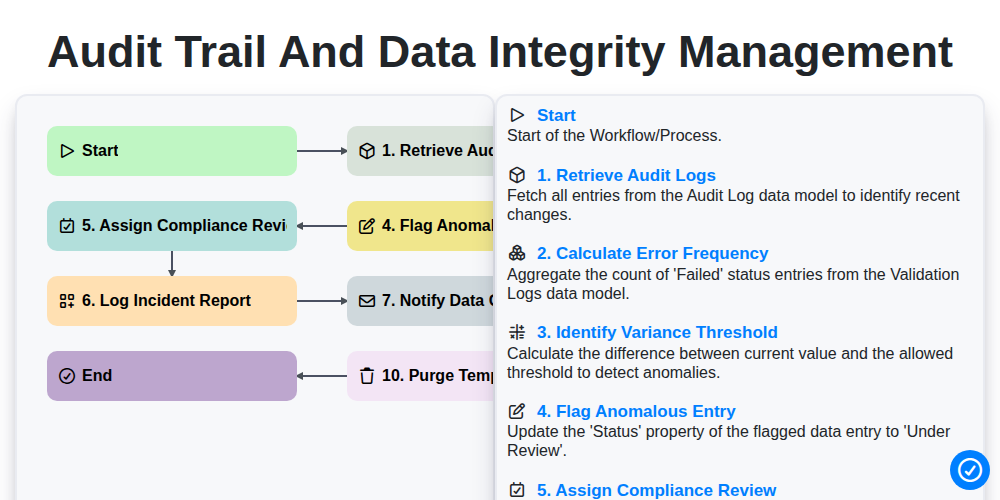Click the stacked cubes icon beside Calculate Error Frequency

(x=517, y=253)
